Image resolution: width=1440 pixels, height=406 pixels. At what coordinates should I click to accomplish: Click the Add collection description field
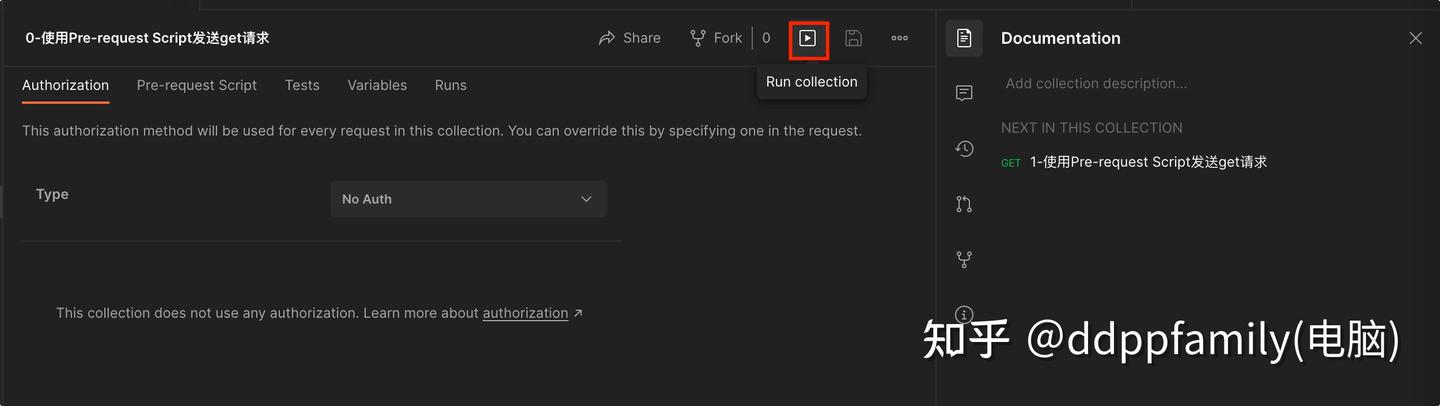[1096, 84]
